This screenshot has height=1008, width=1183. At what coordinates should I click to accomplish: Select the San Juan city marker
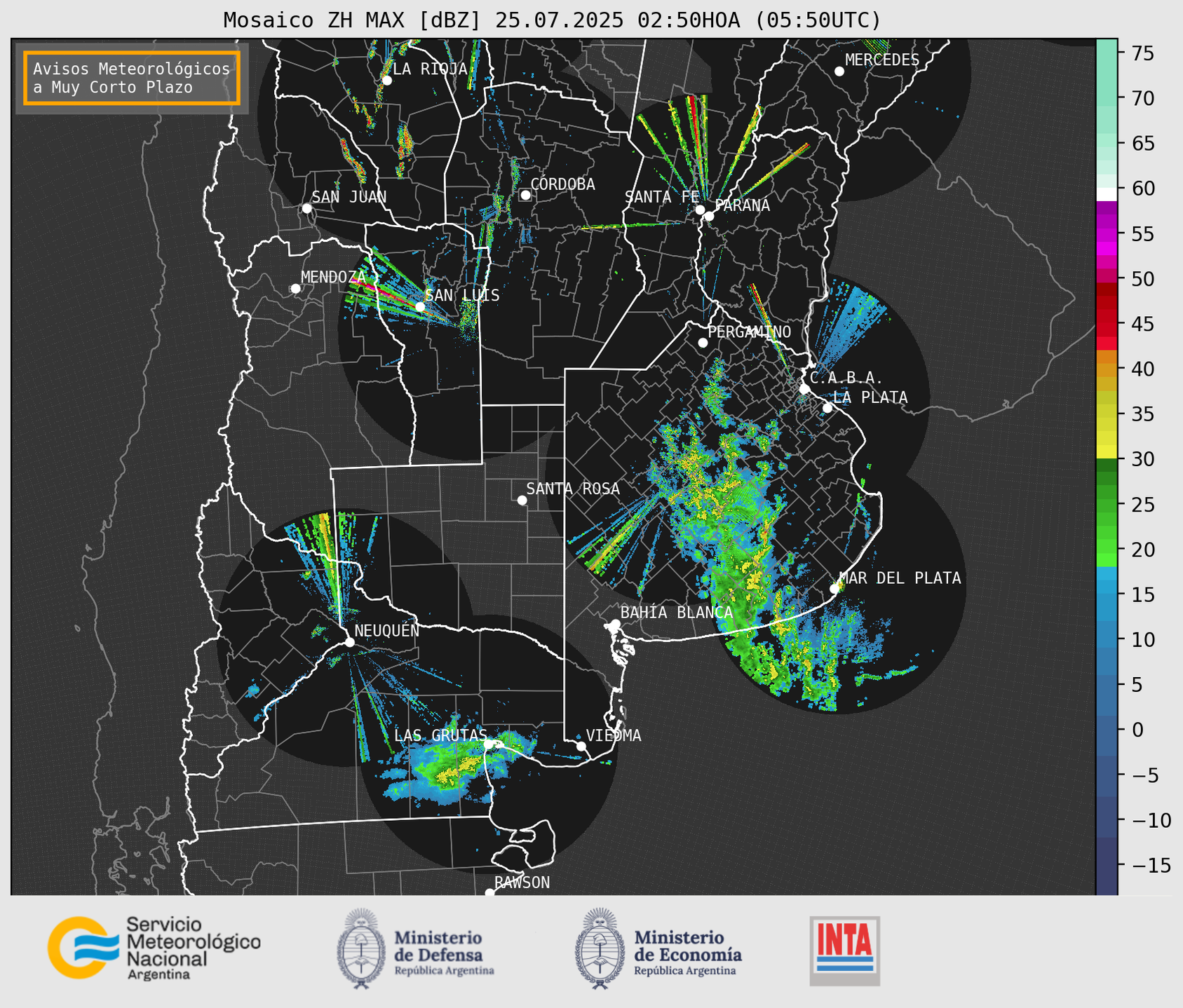(306, 208)
